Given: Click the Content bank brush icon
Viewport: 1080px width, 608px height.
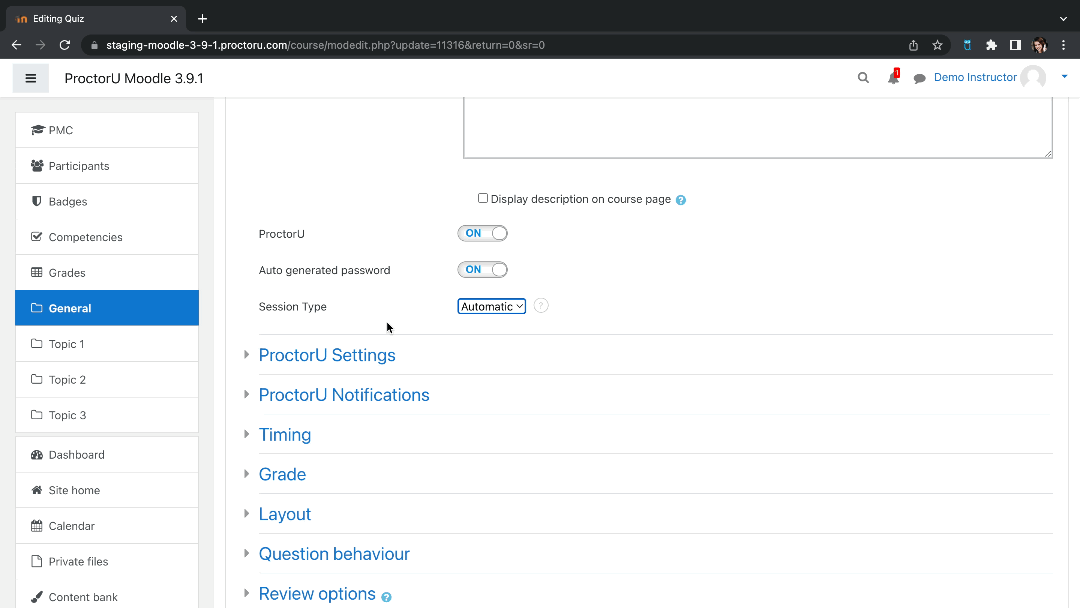Looking at the screenshot, I should [37, 597].
